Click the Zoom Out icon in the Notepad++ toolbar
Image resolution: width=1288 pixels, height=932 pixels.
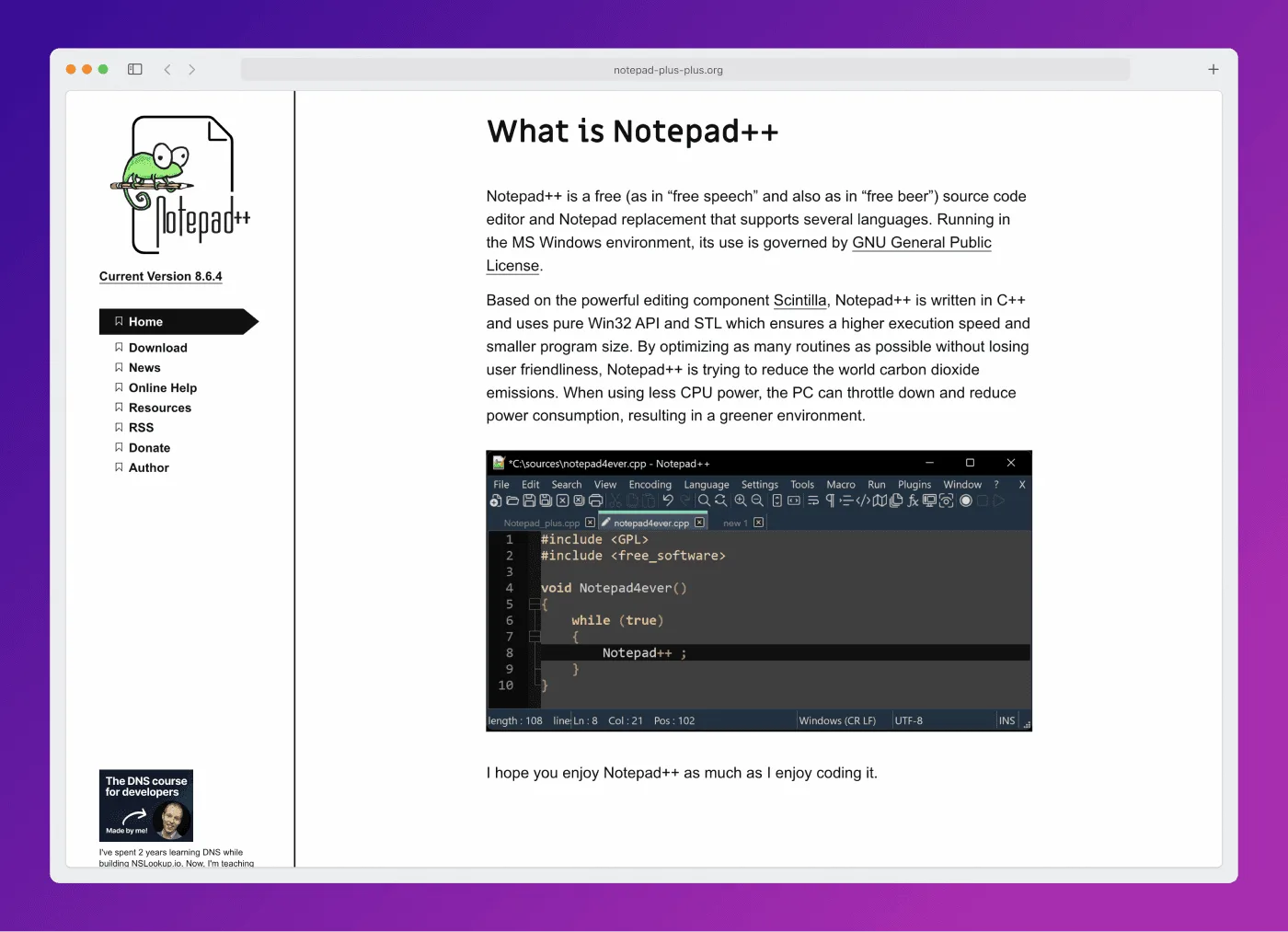point(757,501)
